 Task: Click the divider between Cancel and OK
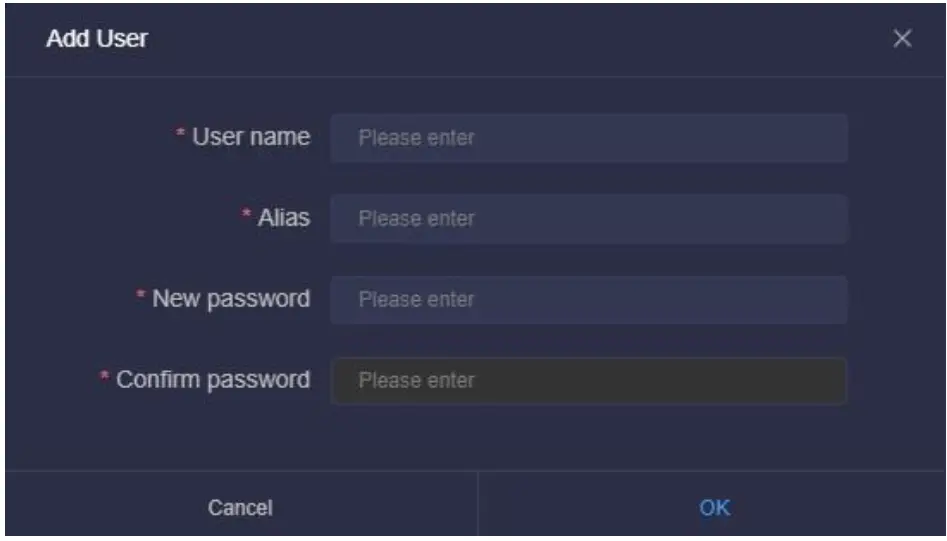(478, 507)
